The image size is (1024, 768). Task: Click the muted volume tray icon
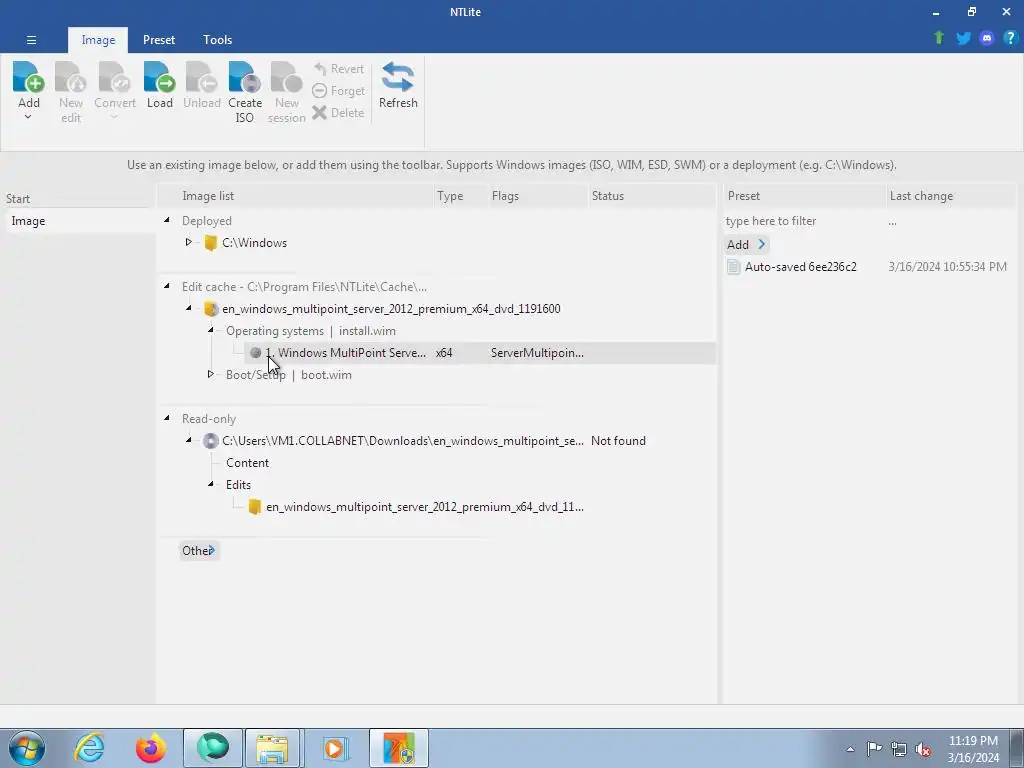click(923, 750)
